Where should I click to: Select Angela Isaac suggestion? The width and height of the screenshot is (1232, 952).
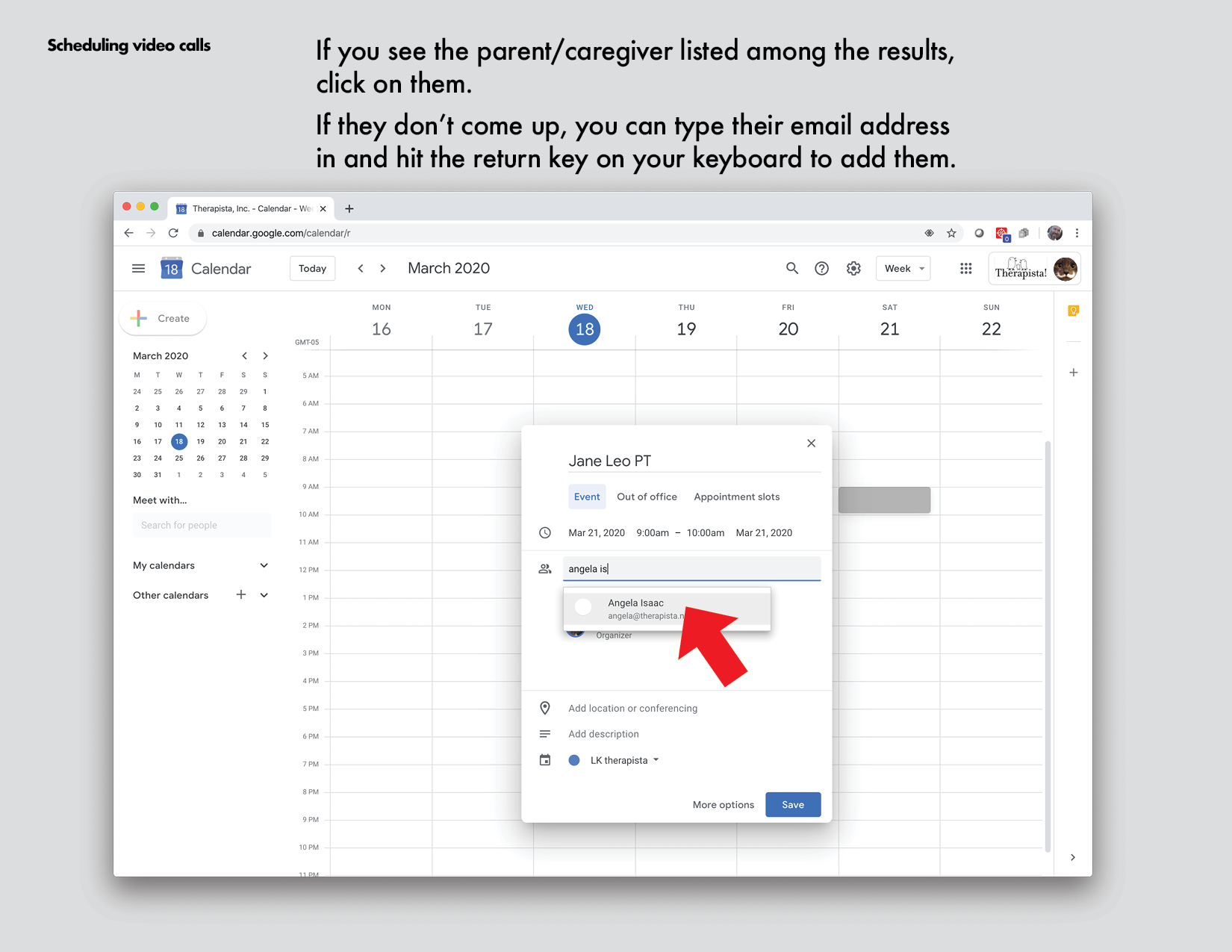point(667,609)
